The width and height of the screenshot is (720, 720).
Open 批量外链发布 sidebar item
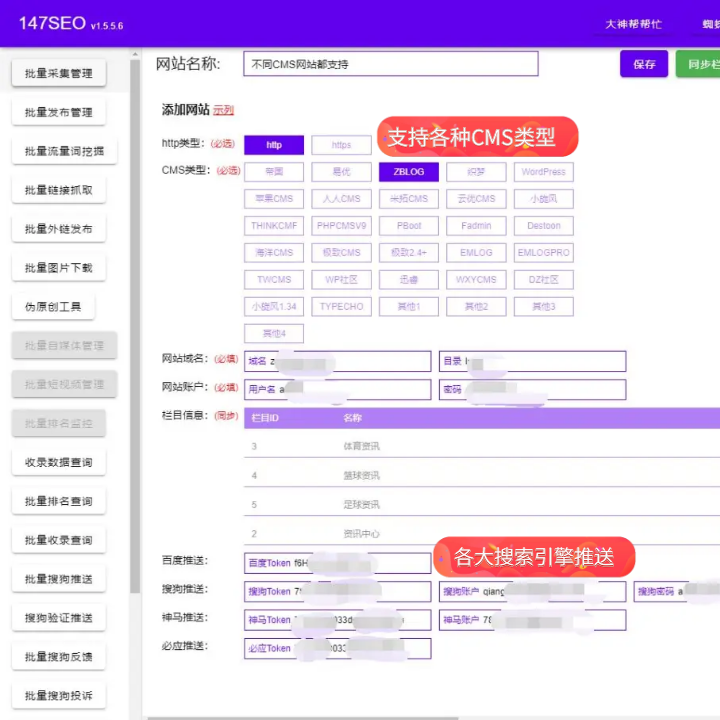tap(59, 228)
